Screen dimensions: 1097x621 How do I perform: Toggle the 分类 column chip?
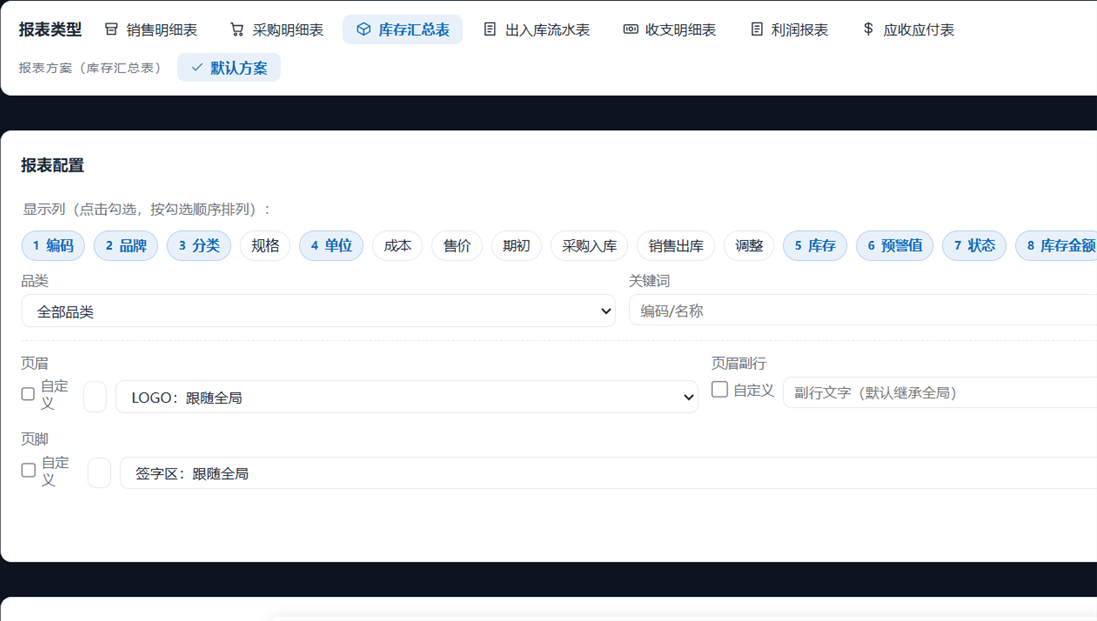point(199,245)
